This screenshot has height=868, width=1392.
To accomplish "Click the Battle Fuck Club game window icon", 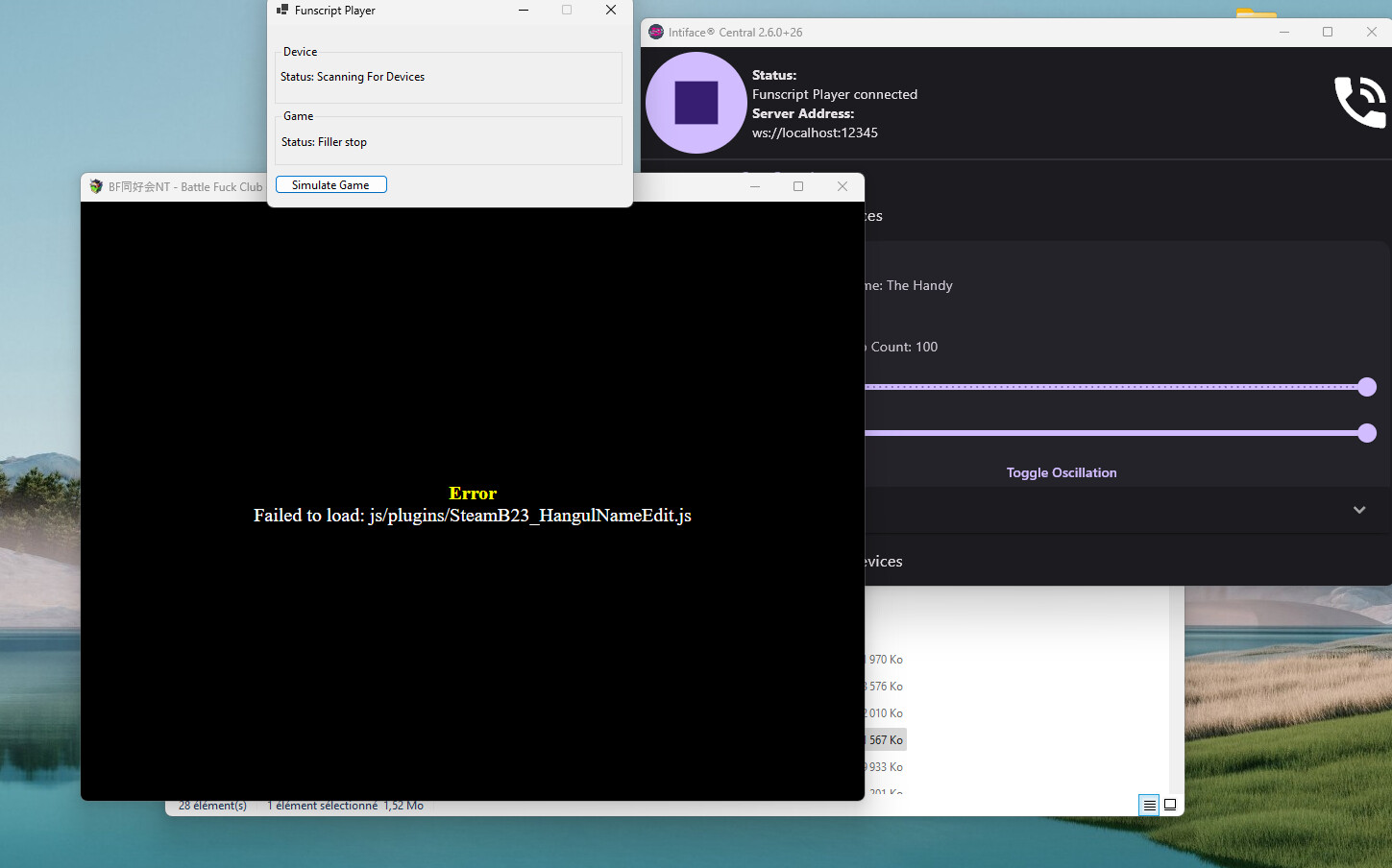I will coord(96,186).
